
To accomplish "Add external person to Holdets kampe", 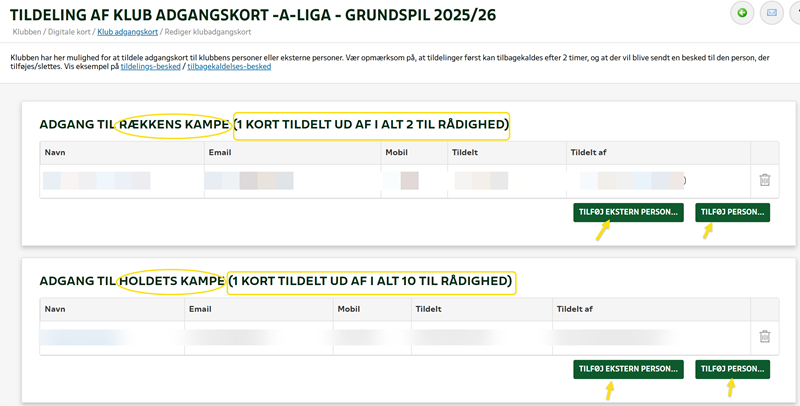I will 628,369.
